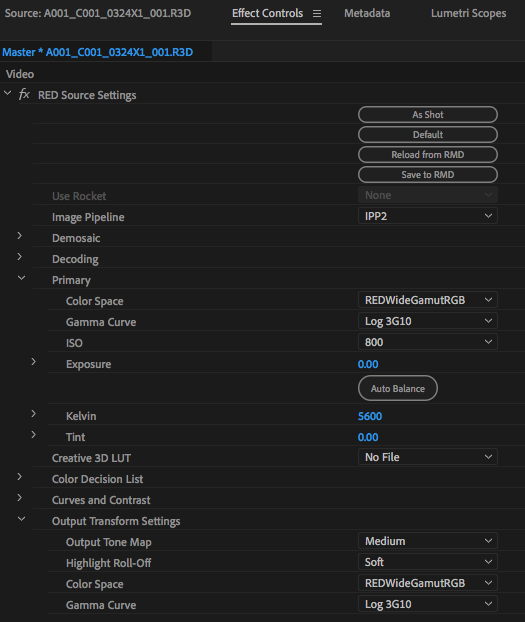The width and height of the screenshot is (525, 622).
Task: Expand the Kelvin parameter
Action: pyautogui.click(x=34, y=414)
